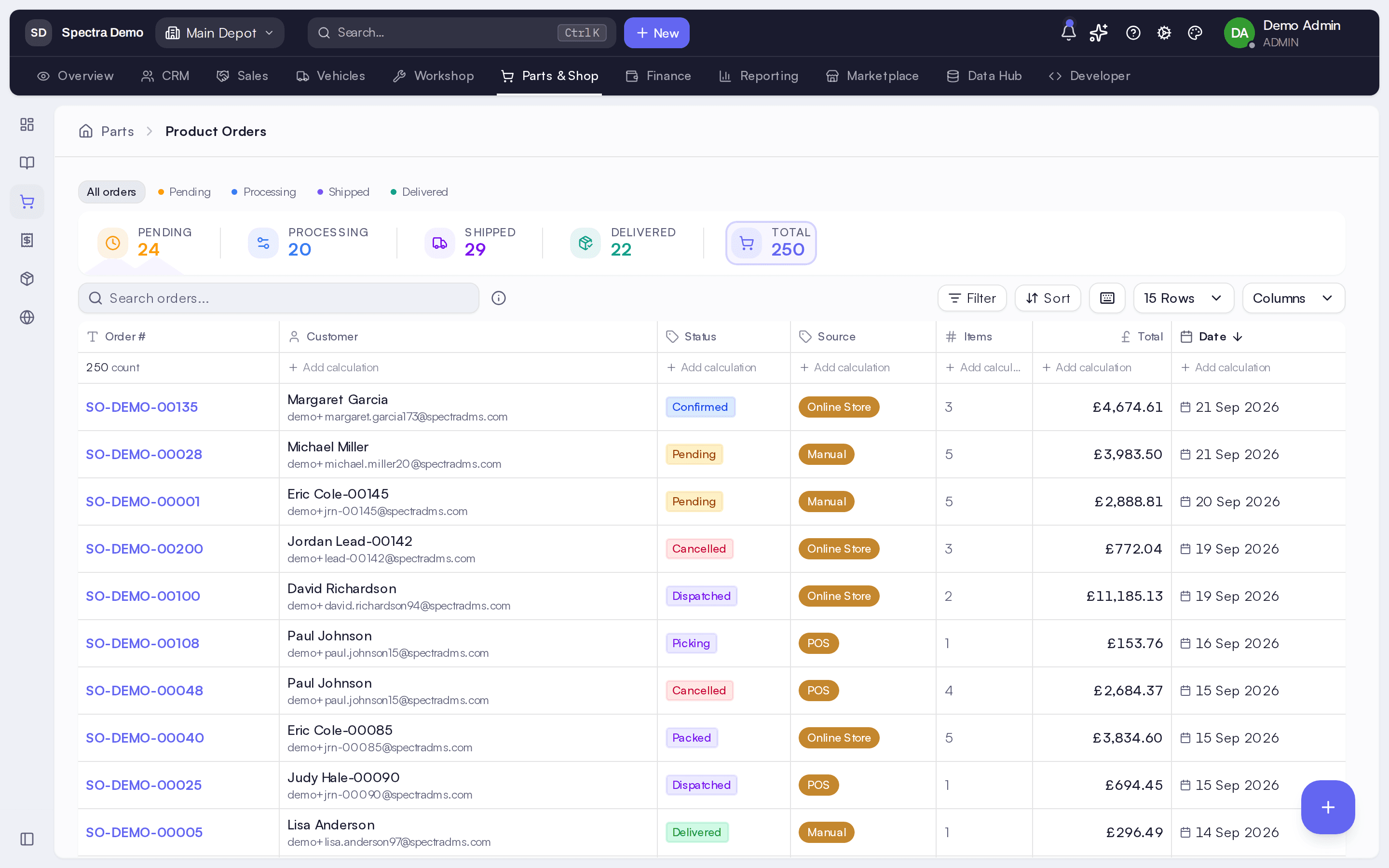Click the search info icon
Image resolution: width=1389 pixels, height=868 pixels.
tap(499, 298)
